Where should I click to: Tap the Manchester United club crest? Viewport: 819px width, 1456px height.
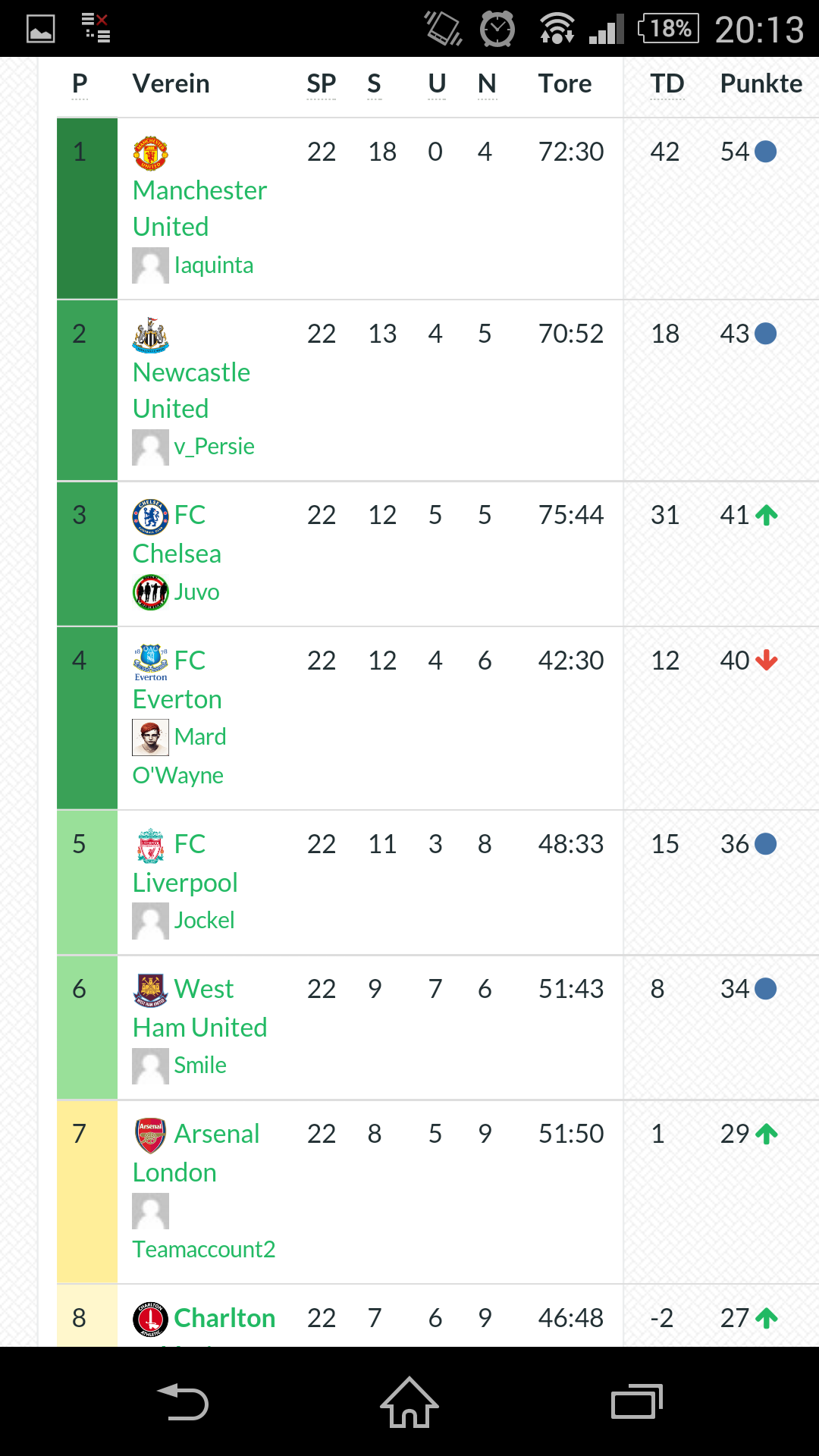point(150,153)
